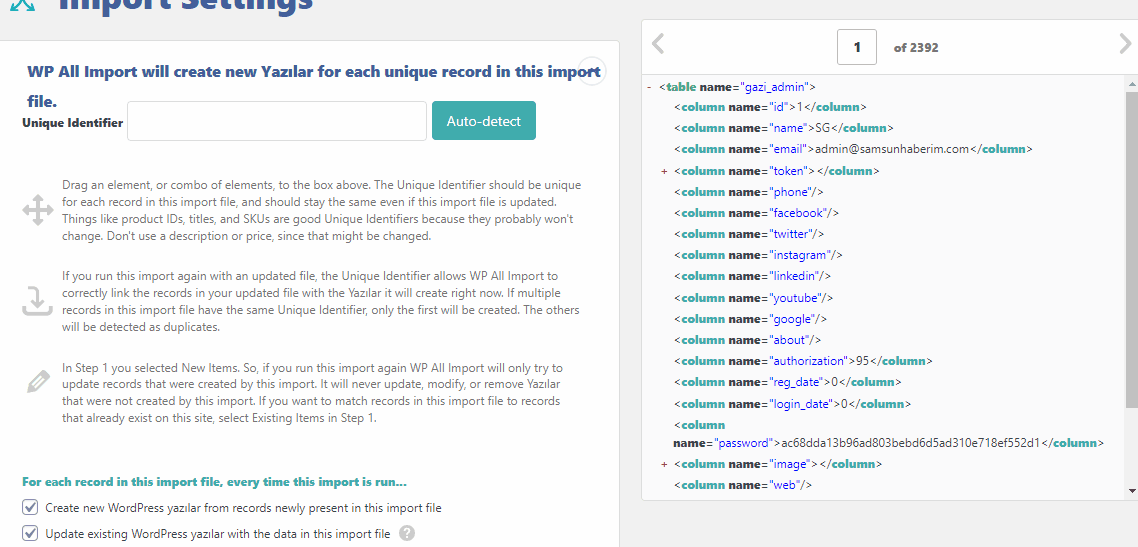The height and width of the screenshot is (547, 1138).
Task: Open help tooltip beside Update existing option
Action: [x=407, y=533]
